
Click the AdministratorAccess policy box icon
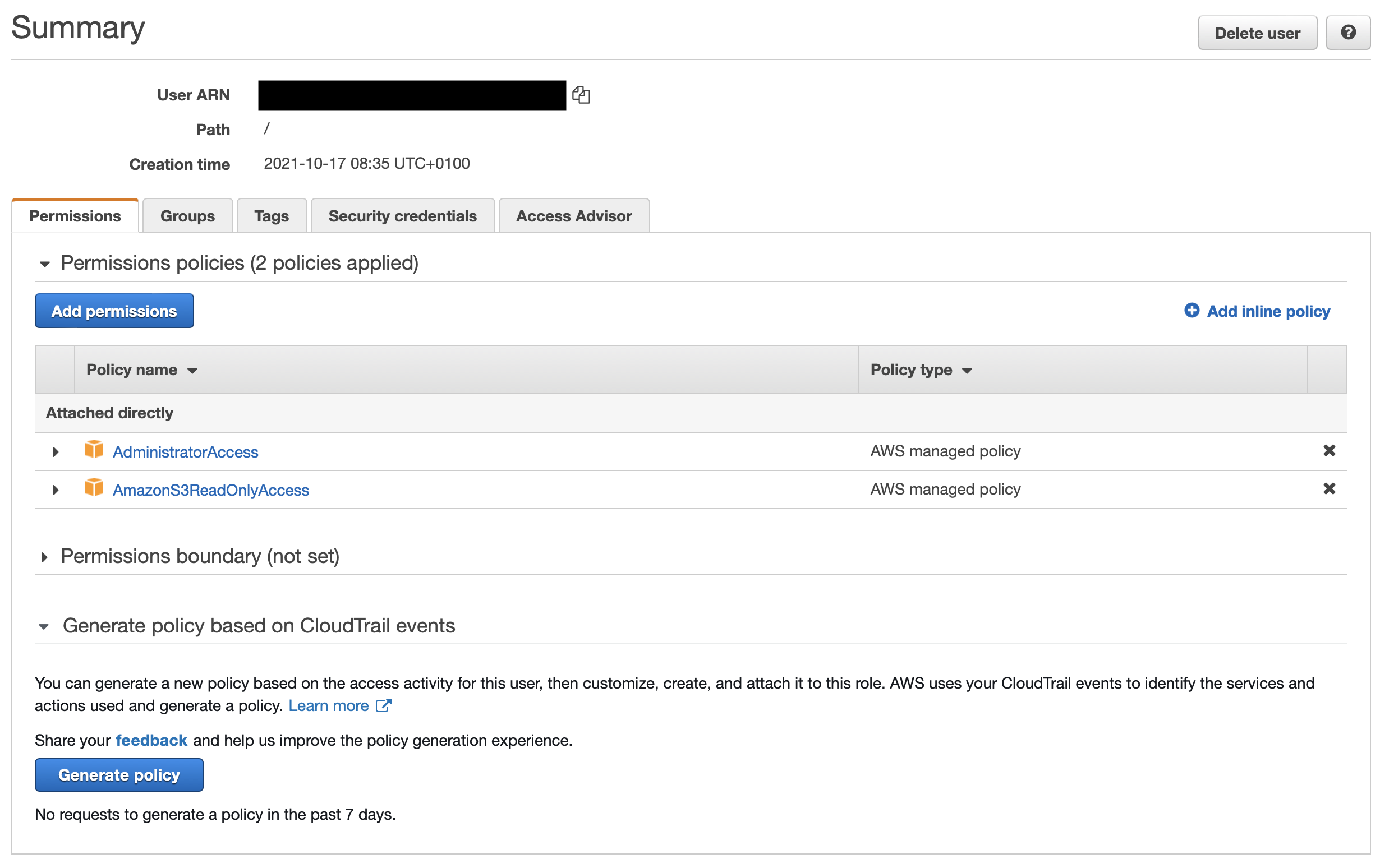94,450
